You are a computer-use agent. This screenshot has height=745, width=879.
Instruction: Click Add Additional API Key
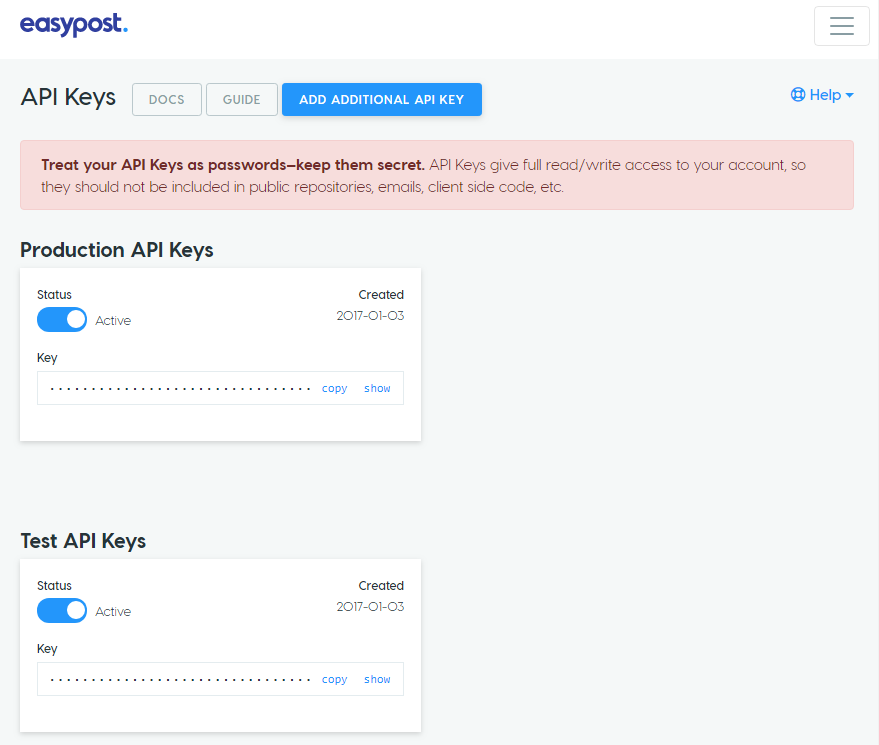pos(381,100)
